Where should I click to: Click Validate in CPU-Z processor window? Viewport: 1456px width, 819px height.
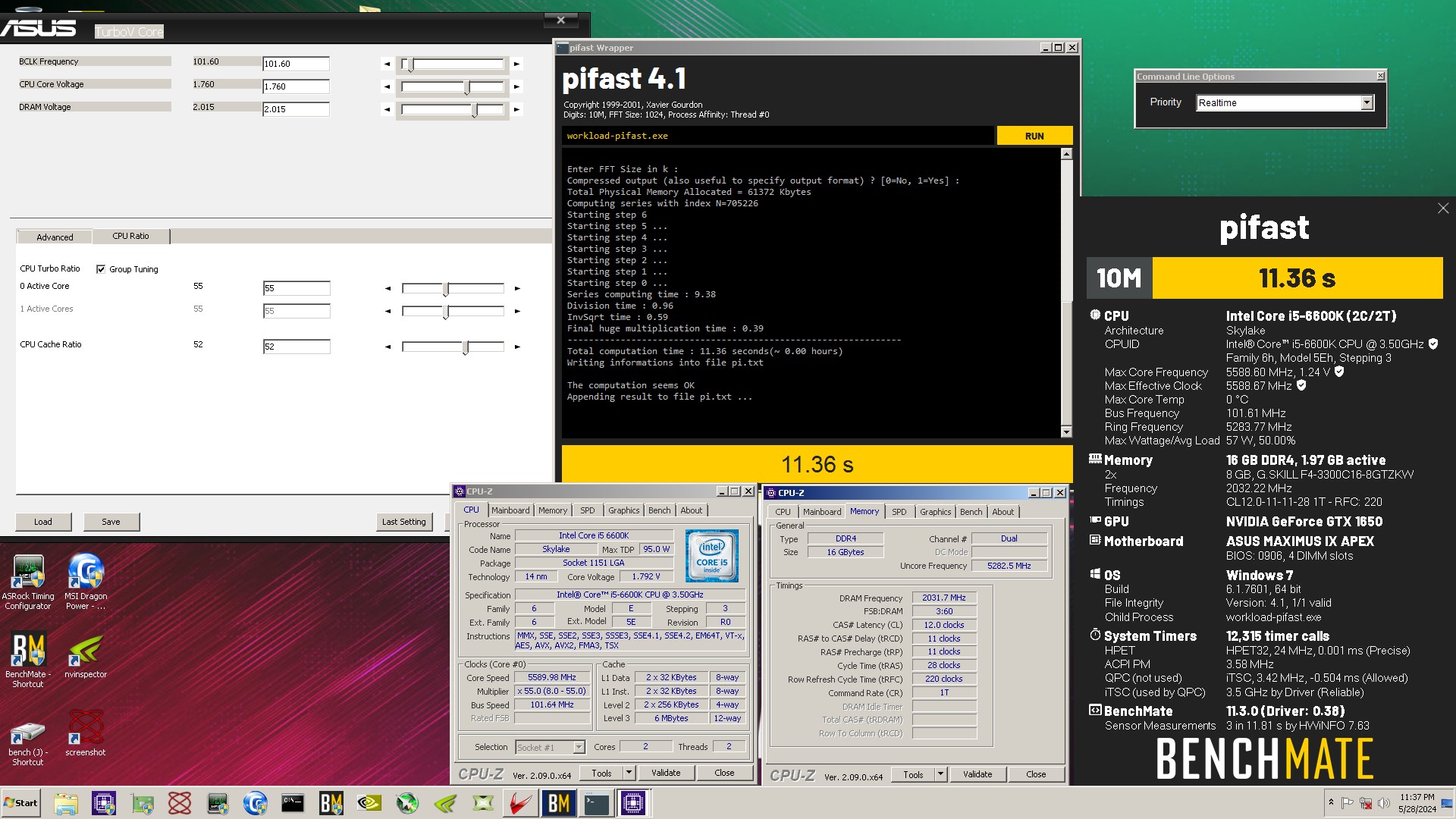click(666, 773)
